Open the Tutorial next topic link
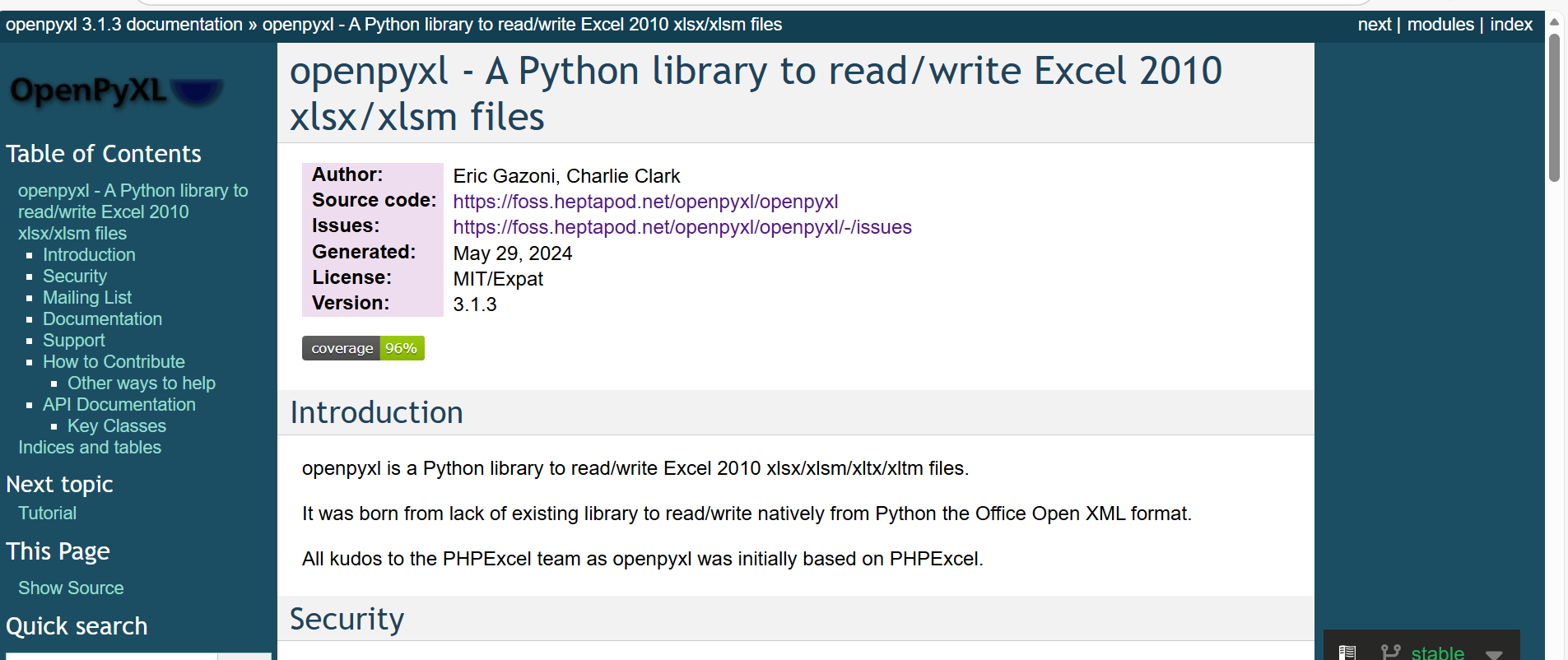1568x660 pixels. tap(48, 514)
